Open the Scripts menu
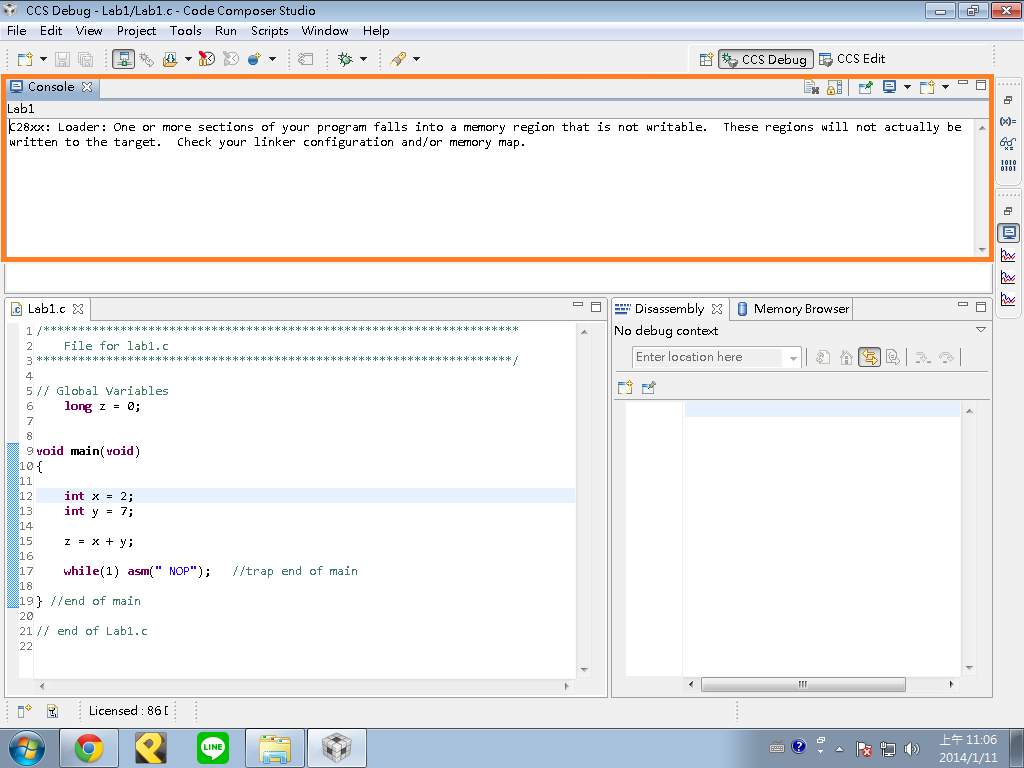 click(x=269, y=31)
